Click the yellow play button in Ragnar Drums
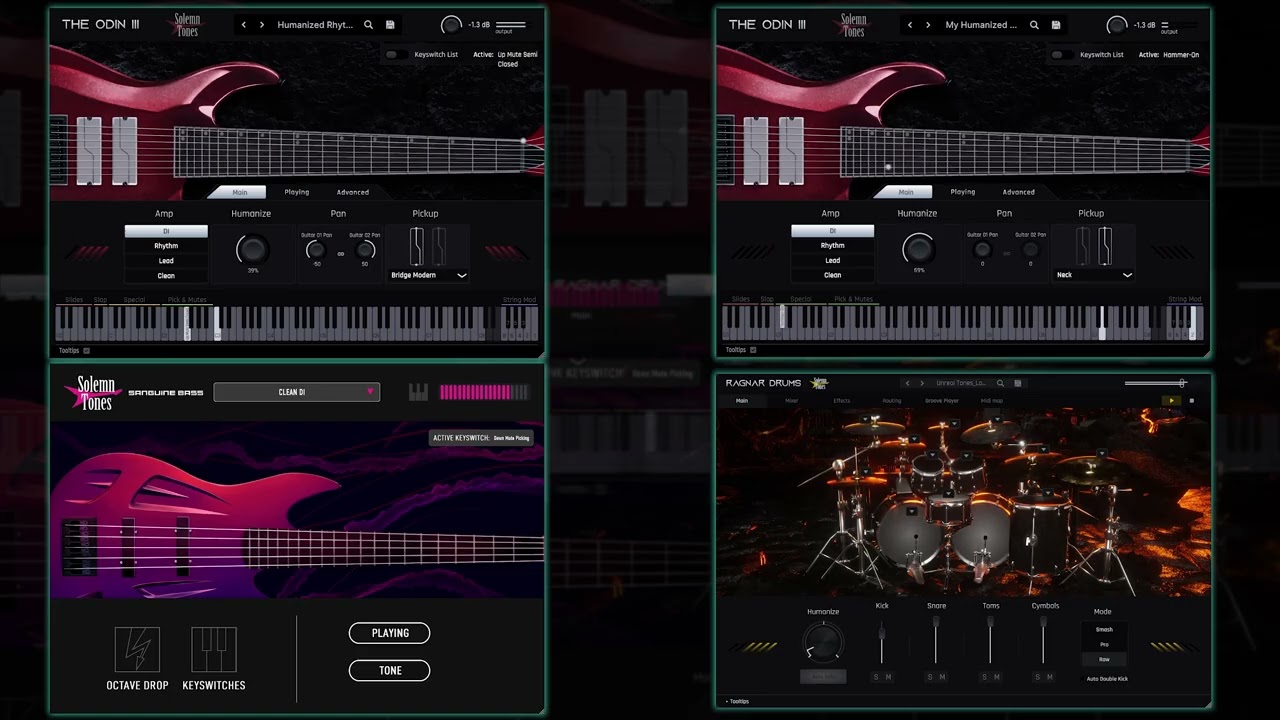The image size is (1280, 720). pos(1170,401)
